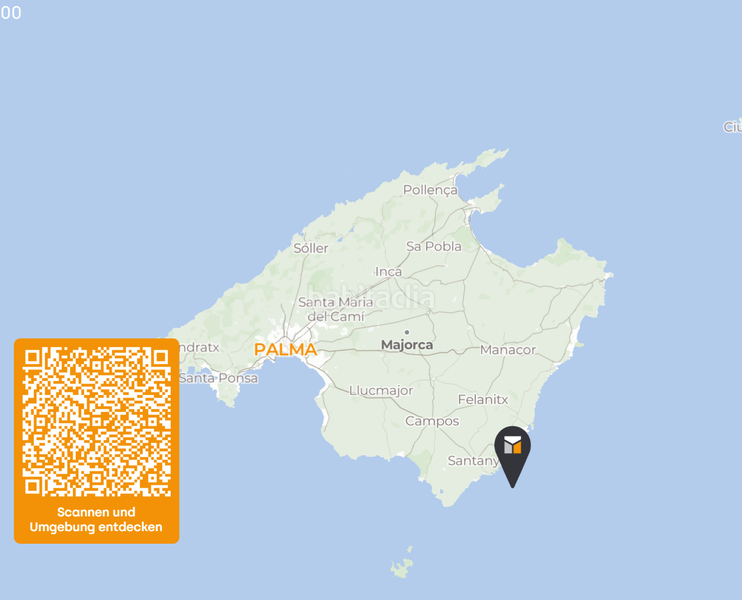Select the Pollença town label
Screen dimensions: 742x600
pyautogui.click(x=430, y=190)
